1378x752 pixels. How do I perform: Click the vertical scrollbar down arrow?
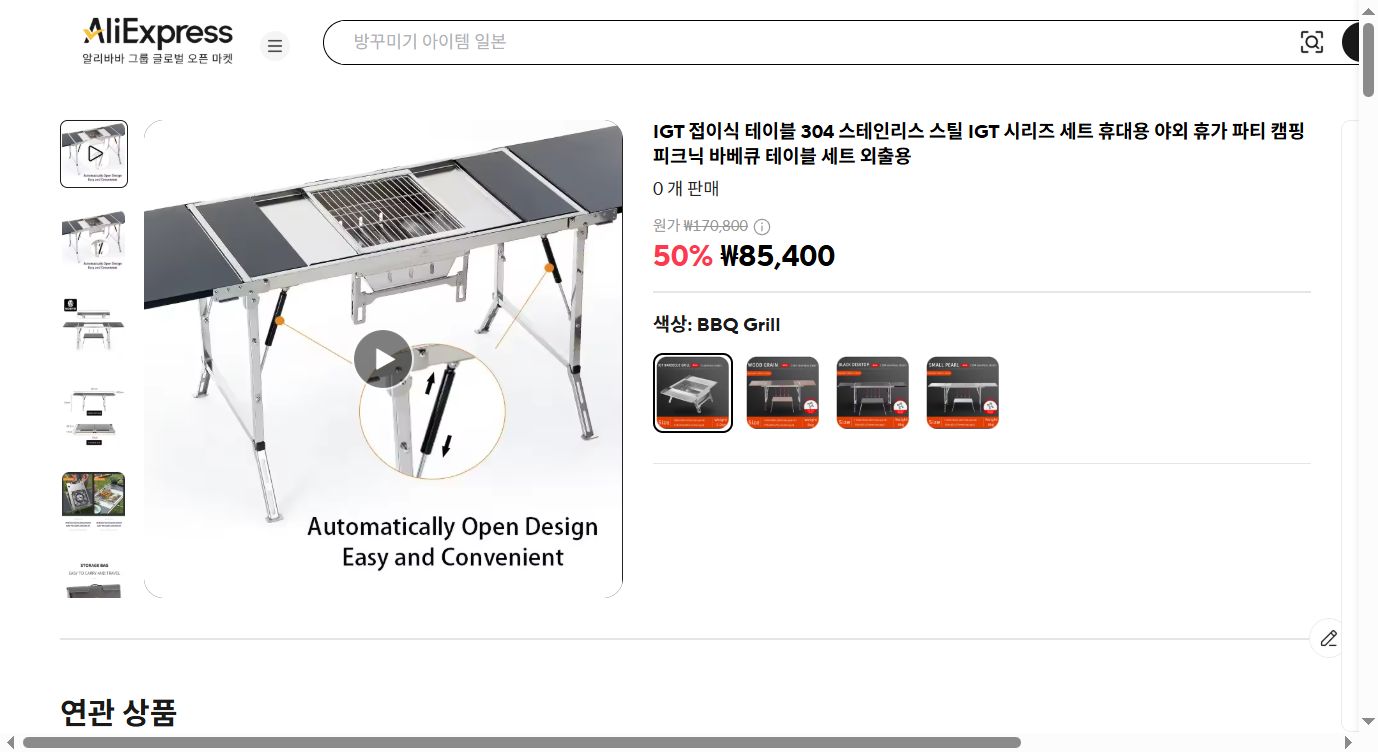[x=1368, y=721]
